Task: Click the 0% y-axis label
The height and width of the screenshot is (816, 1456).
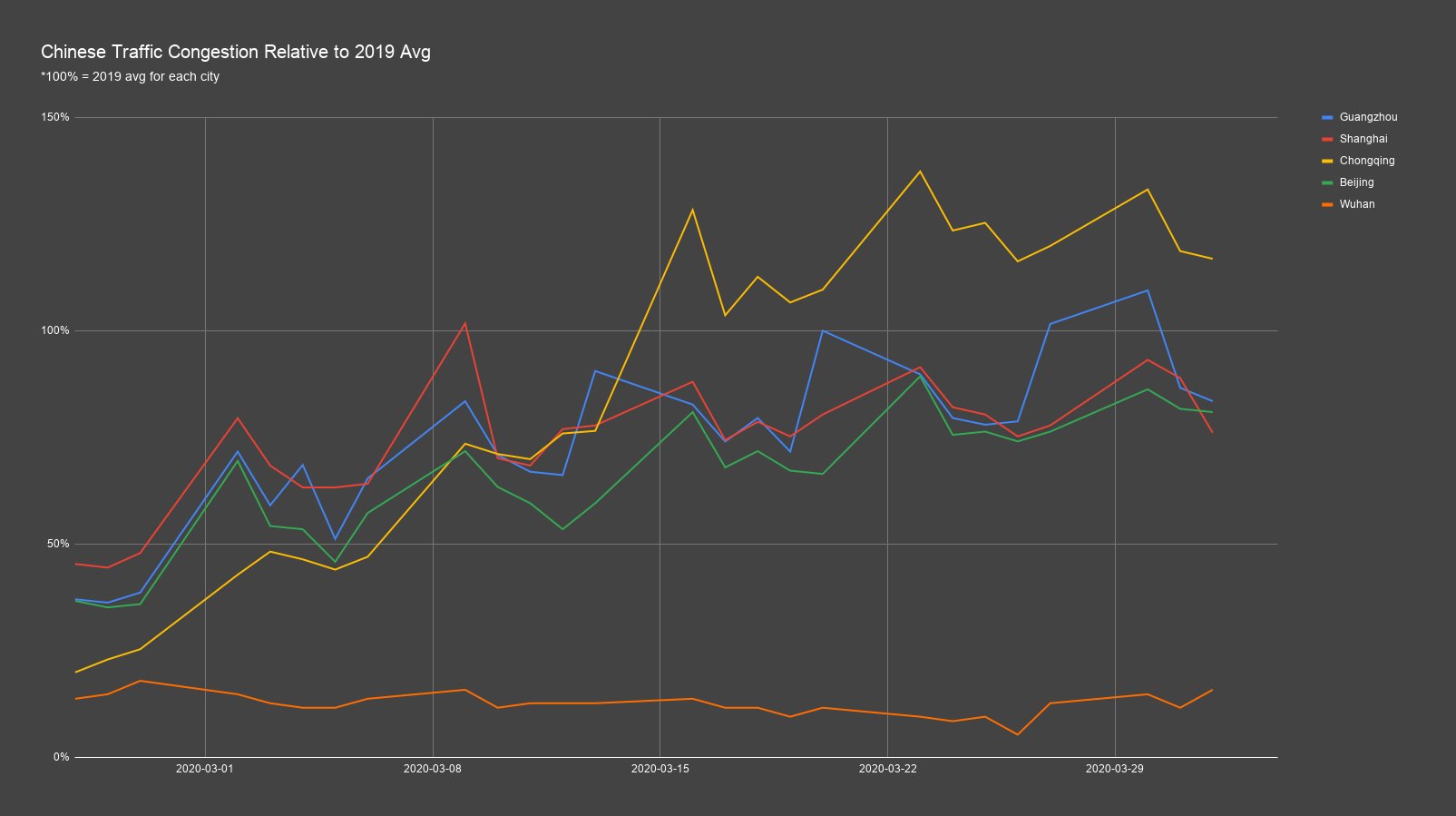Action: [61, 757]
